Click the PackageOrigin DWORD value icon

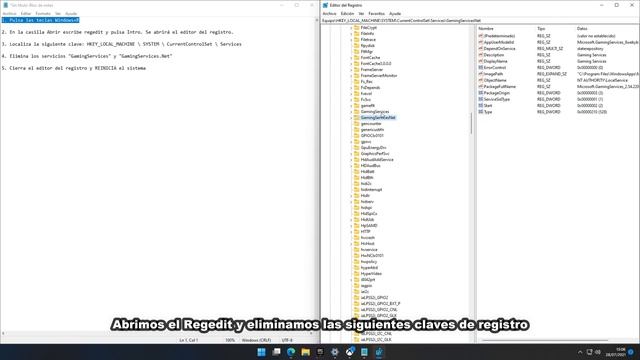point(480,93)
